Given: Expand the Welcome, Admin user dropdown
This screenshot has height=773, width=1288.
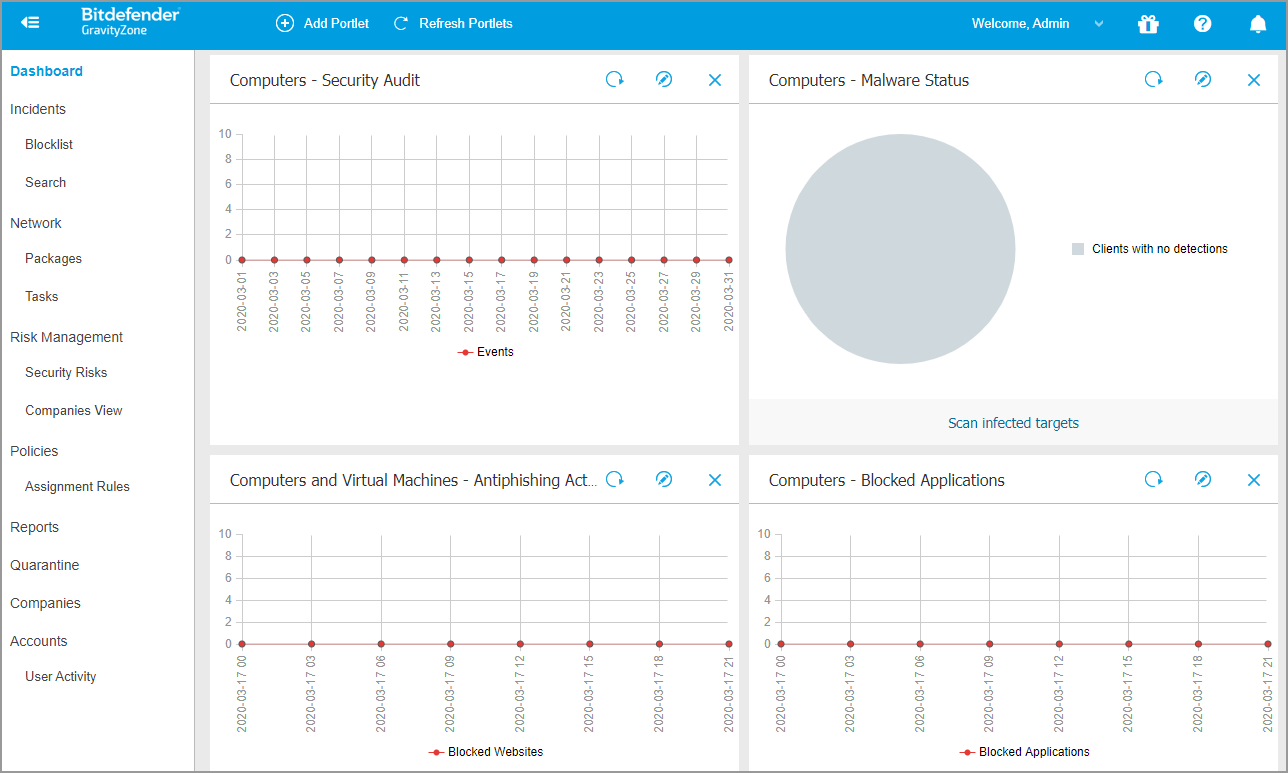Looking at the screenshot, I should coord(1037,24).
